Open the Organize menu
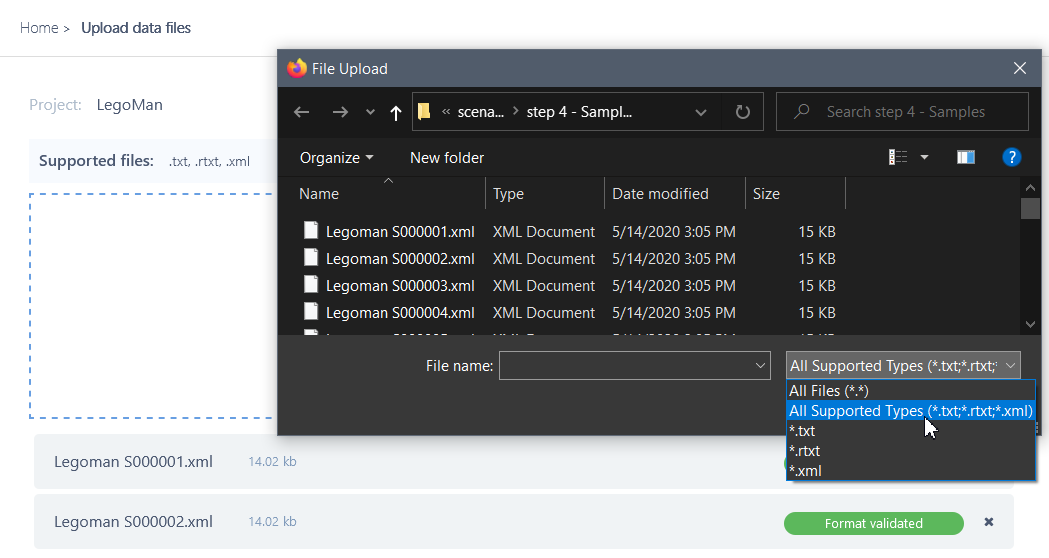Image resolution: width=1049 pixels, height=558 pixels. pos(336,157)
